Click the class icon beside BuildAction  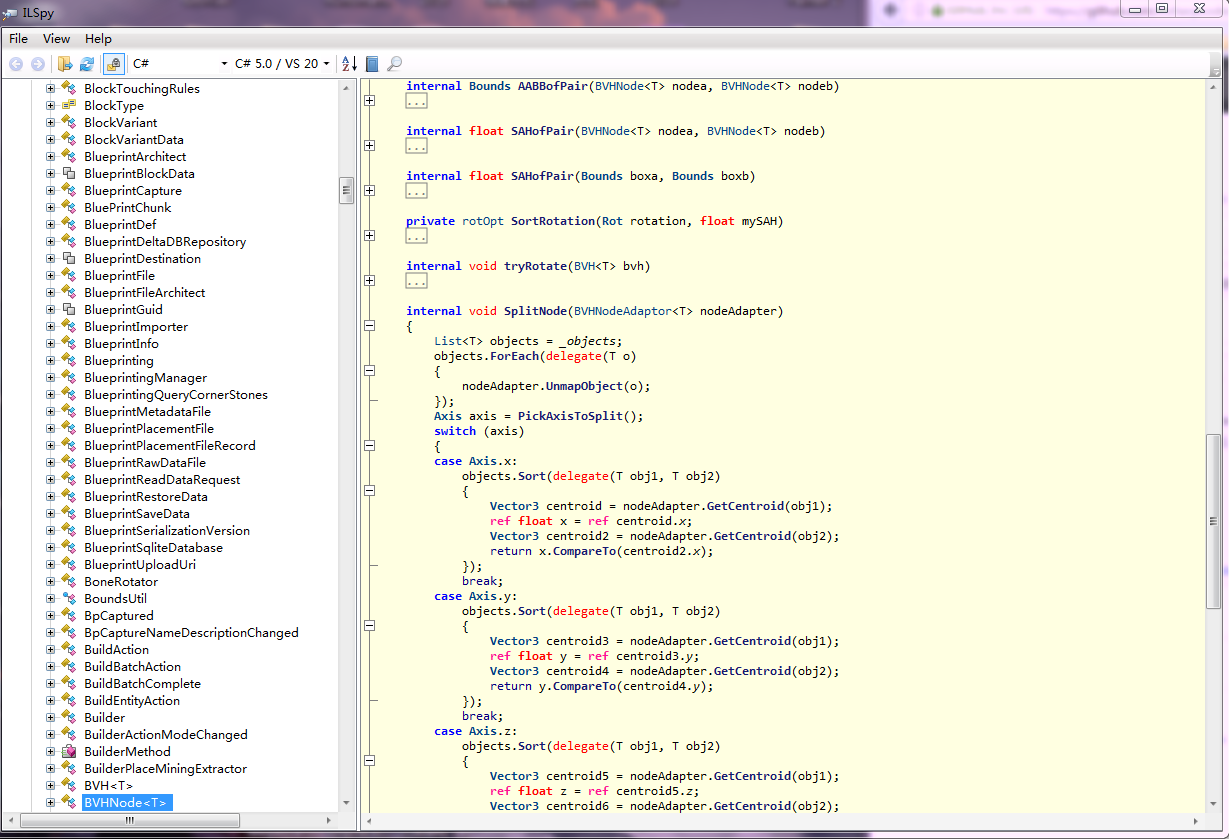[69, 650]
